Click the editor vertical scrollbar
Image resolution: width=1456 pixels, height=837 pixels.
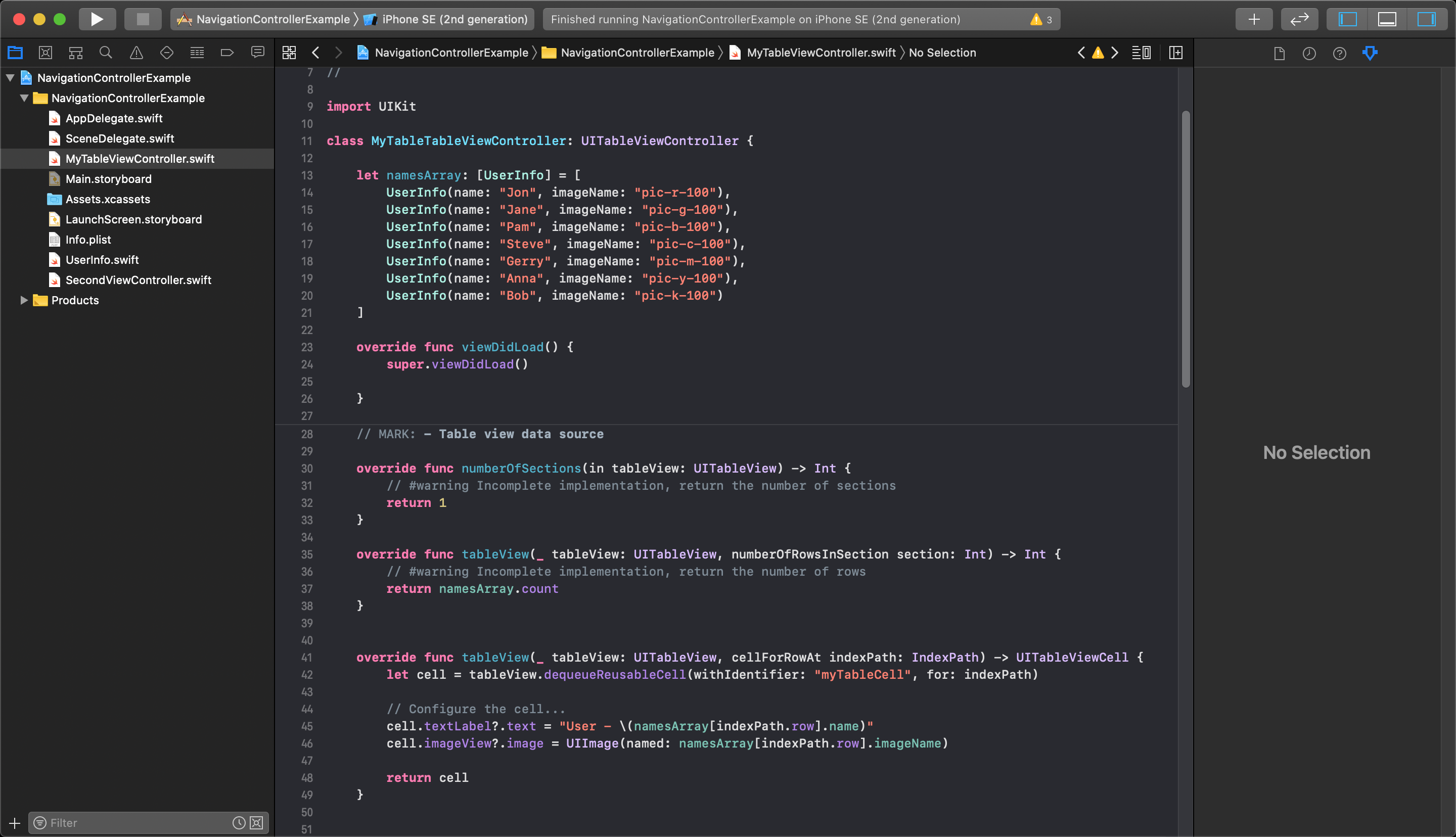1185,249
